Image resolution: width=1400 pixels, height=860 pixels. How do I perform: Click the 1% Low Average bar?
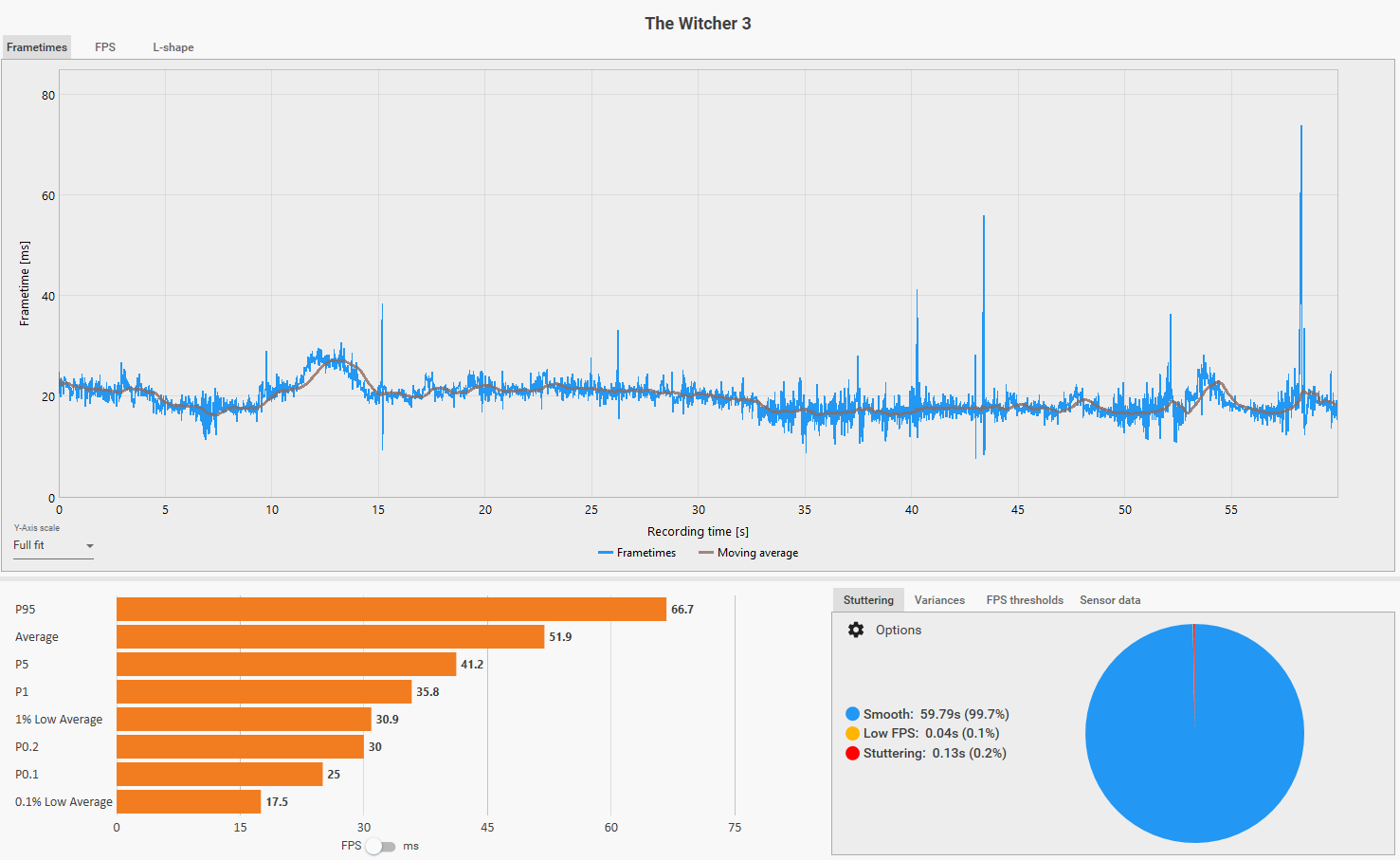click(244, 720)
